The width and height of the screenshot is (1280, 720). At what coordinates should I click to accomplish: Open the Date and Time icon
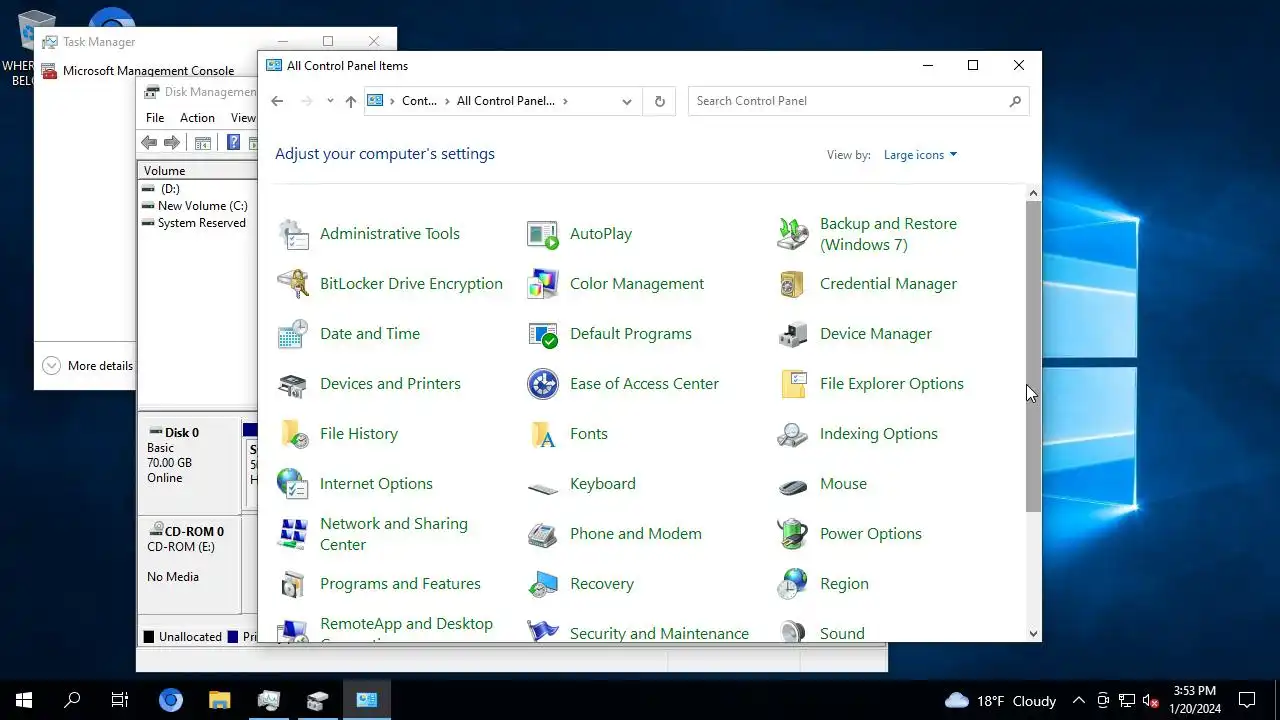point(293,334)
